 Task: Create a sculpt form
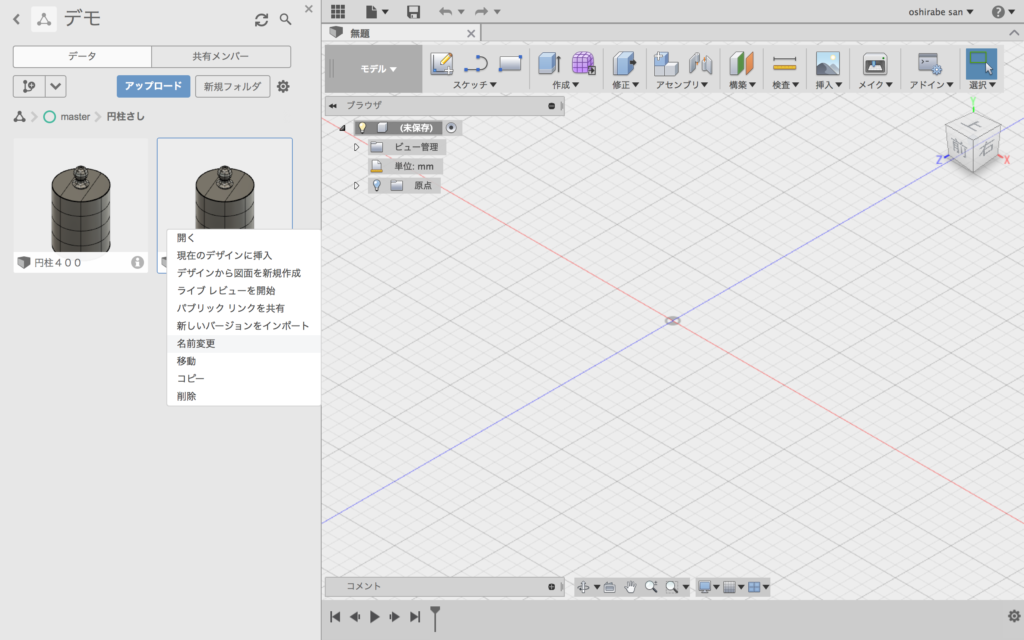point(583,63)
